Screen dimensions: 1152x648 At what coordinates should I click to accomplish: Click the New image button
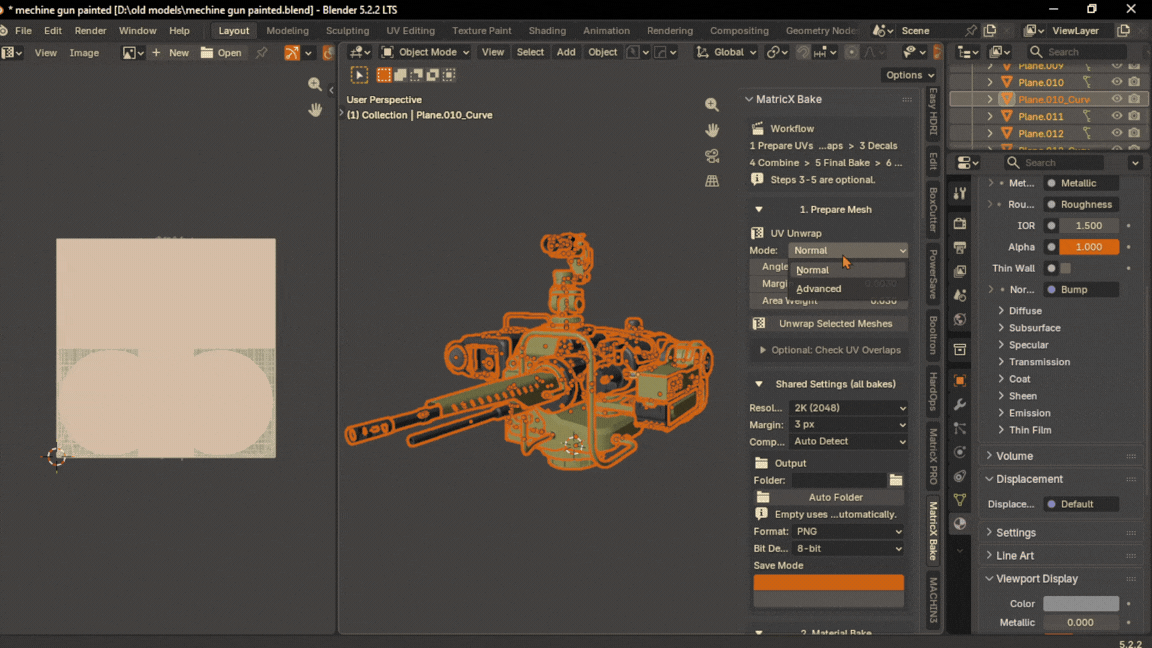tap(170, 53)
